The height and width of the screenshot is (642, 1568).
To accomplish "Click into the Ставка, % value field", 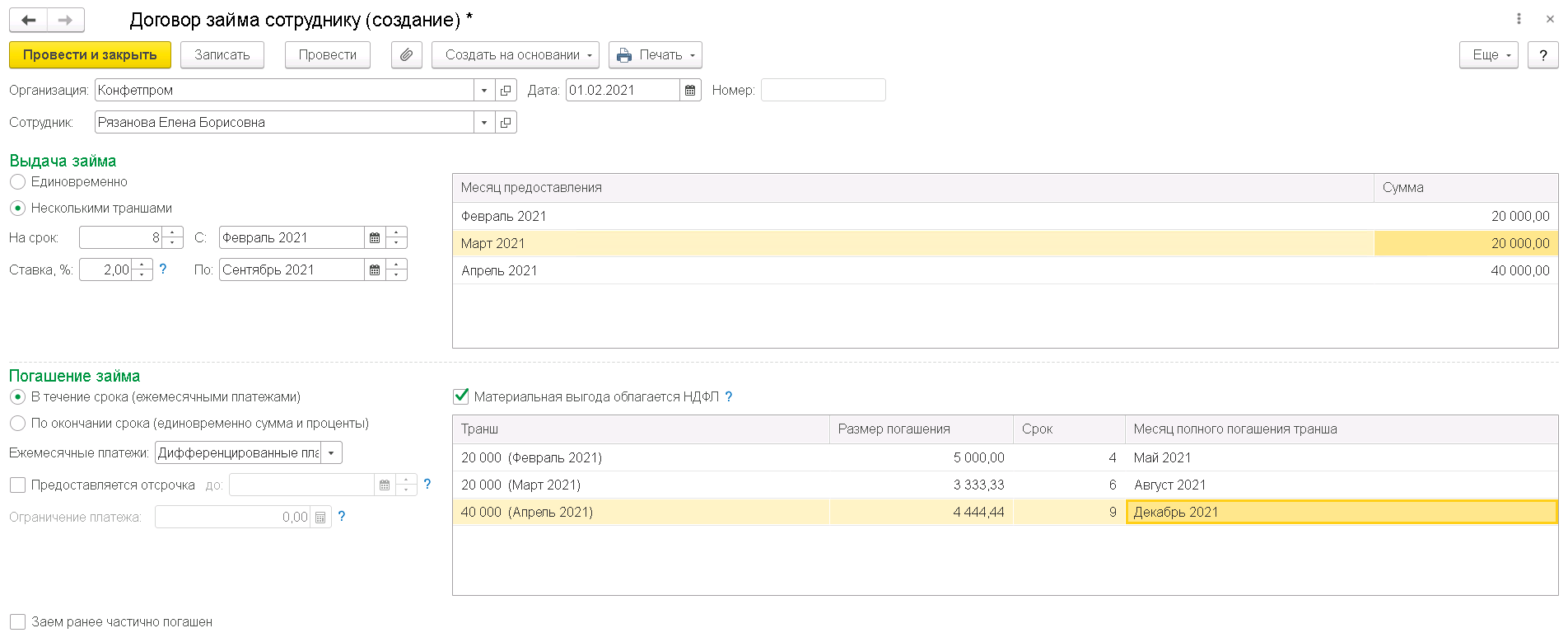I will point(105,270).
